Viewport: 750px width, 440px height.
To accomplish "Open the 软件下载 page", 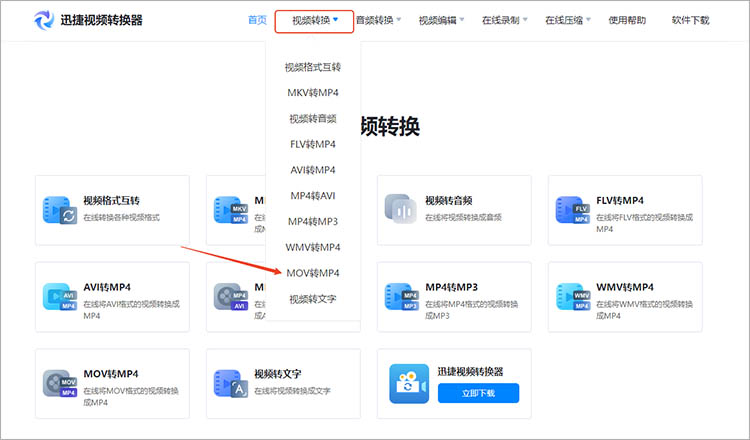I will [x=690, y=20].
